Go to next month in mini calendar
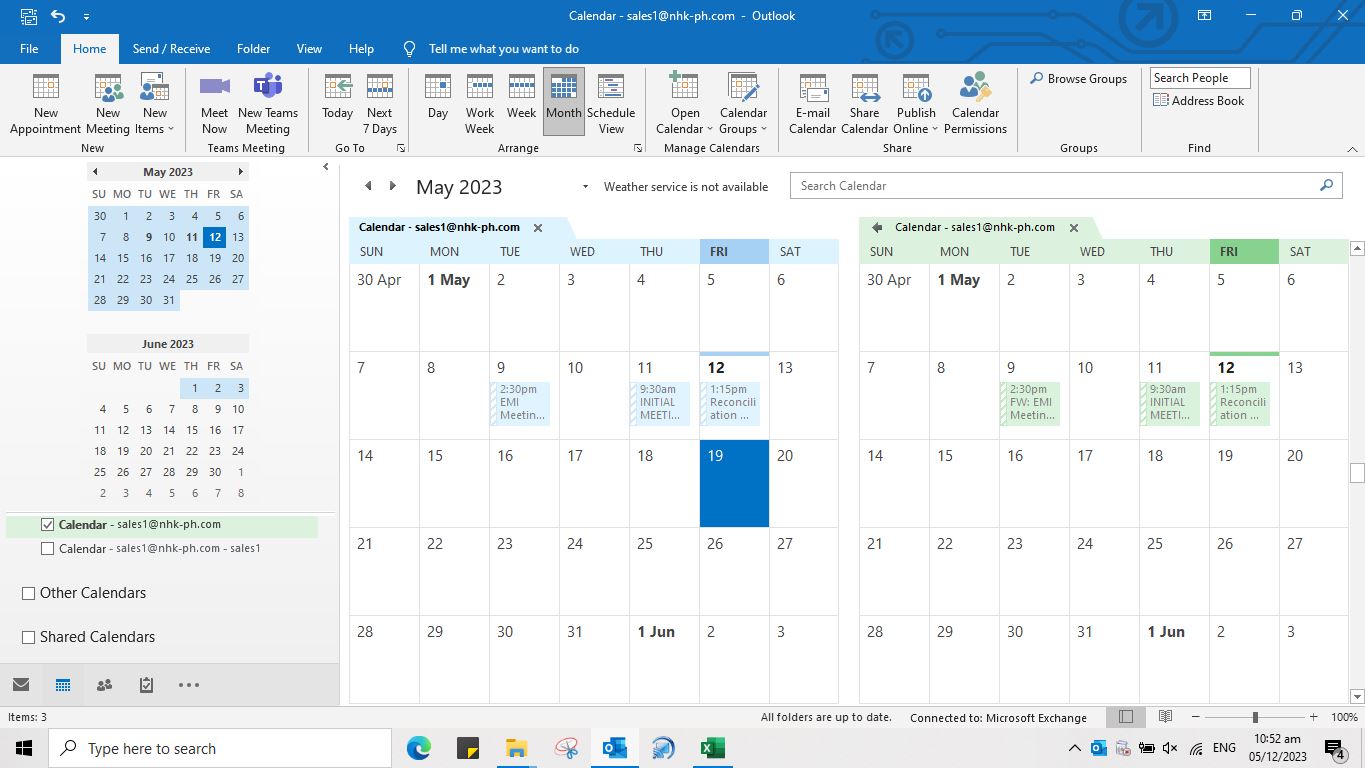 click(x=240, y=172)
